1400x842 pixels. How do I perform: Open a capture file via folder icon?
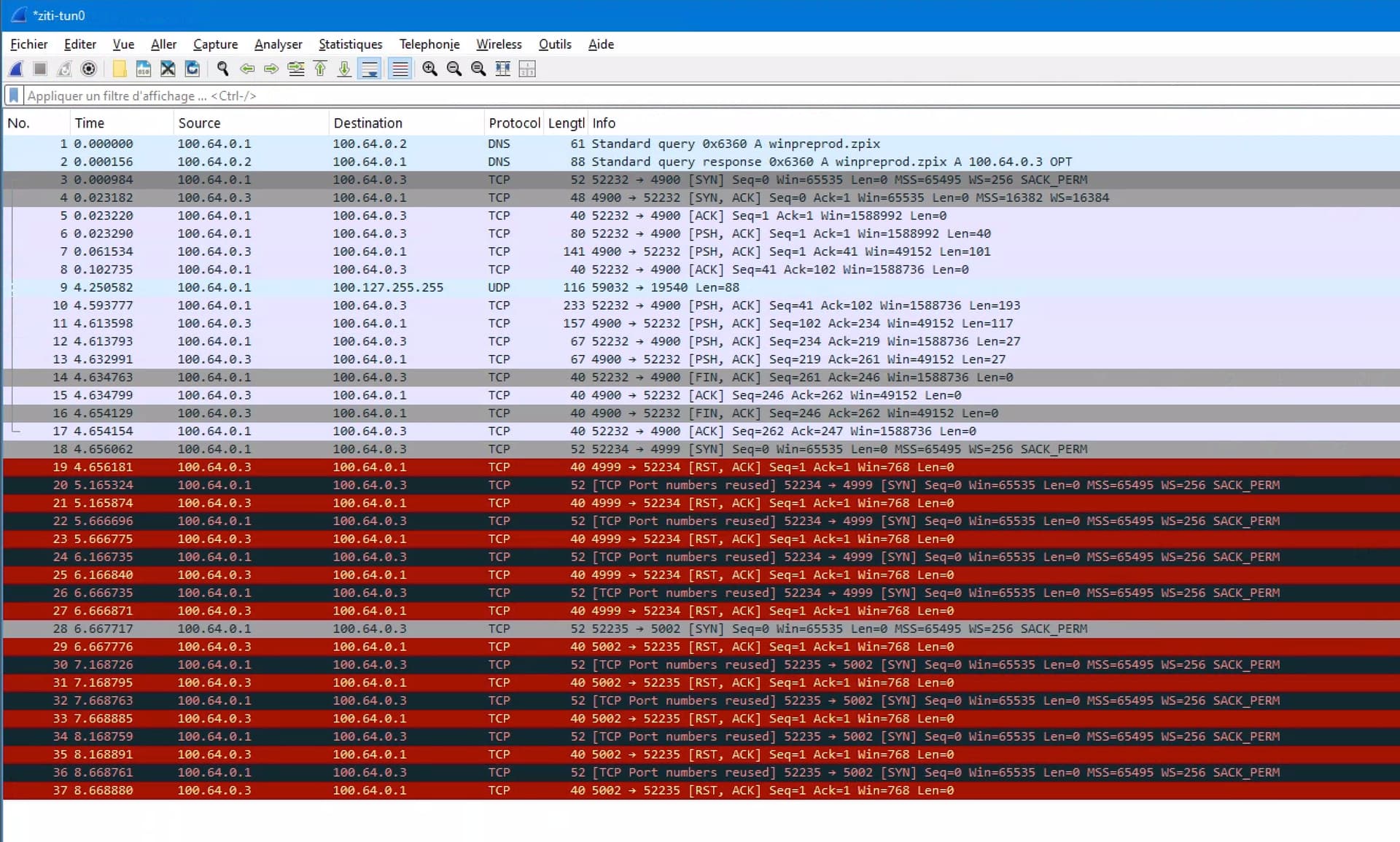(x=120, y=69)
